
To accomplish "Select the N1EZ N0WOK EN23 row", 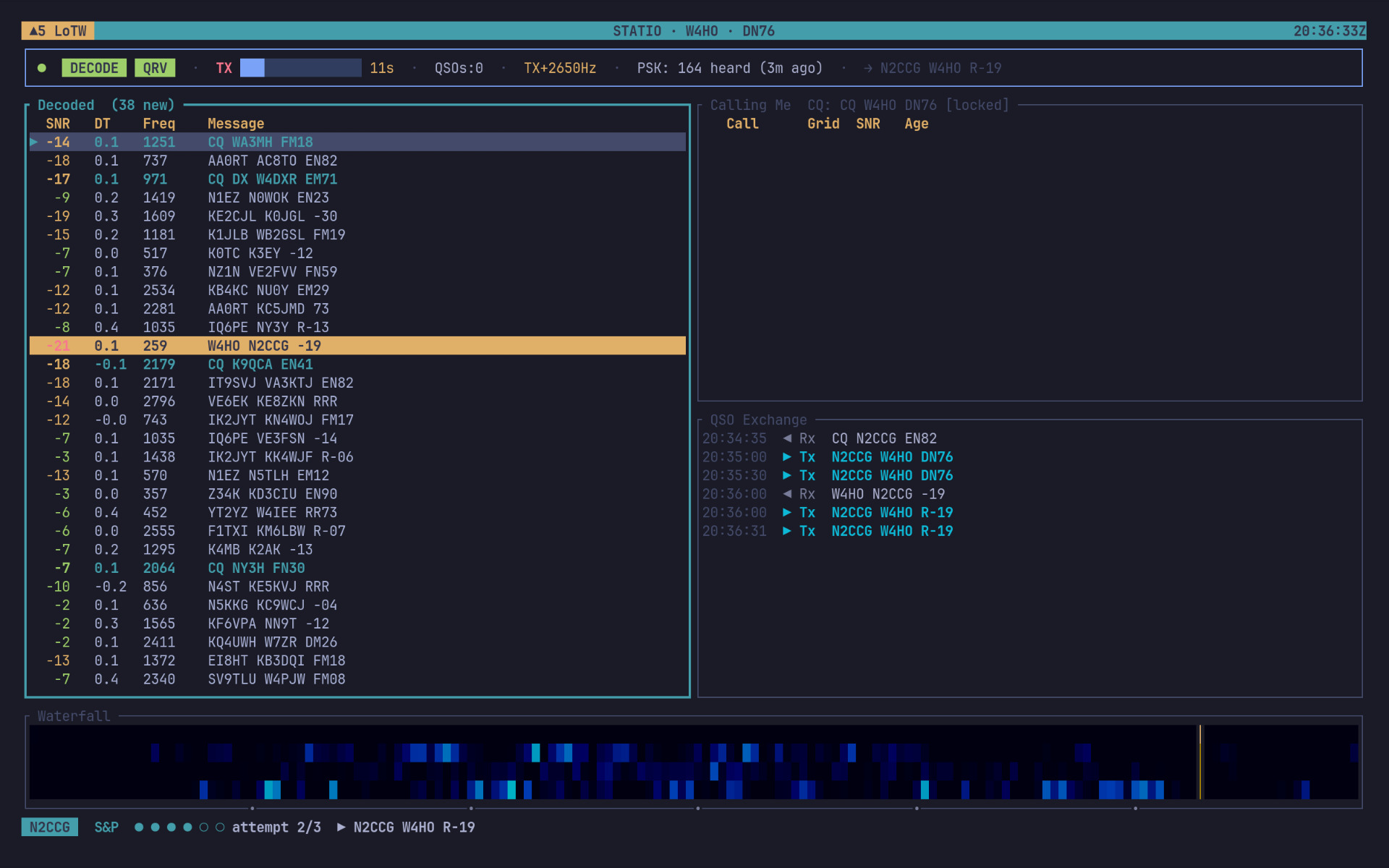I will [357, 197].
